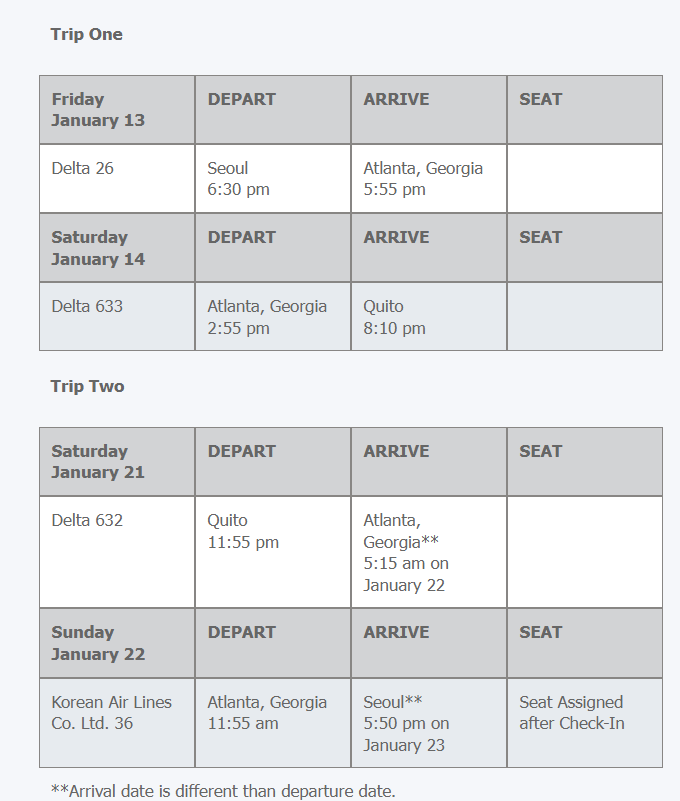Click Atlanta 11:55 am departure cell
Screen dimensions: 680x801
tap(267, 712)
